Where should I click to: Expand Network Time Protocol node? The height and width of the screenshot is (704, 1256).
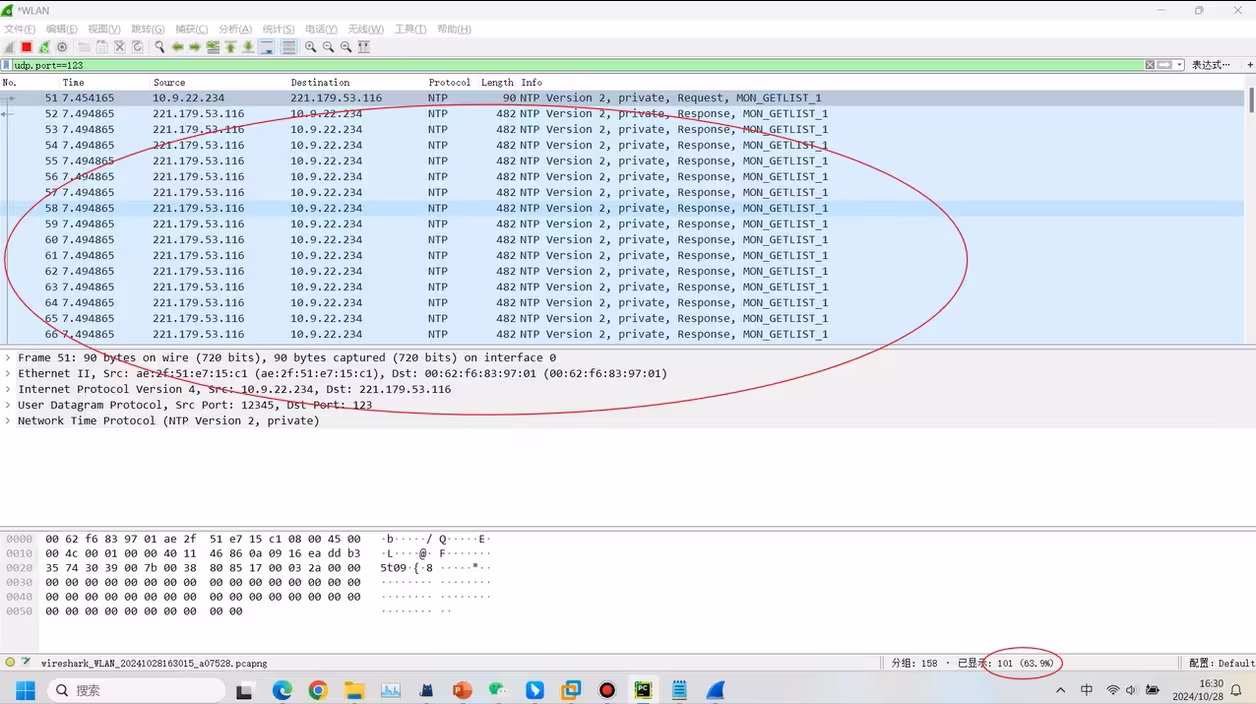click(x=8, y=421)
